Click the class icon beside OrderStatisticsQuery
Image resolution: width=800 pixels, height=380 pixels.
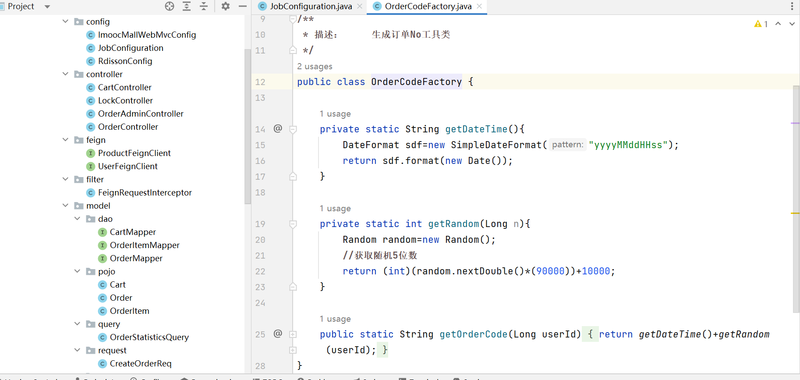tap(102, 337)
